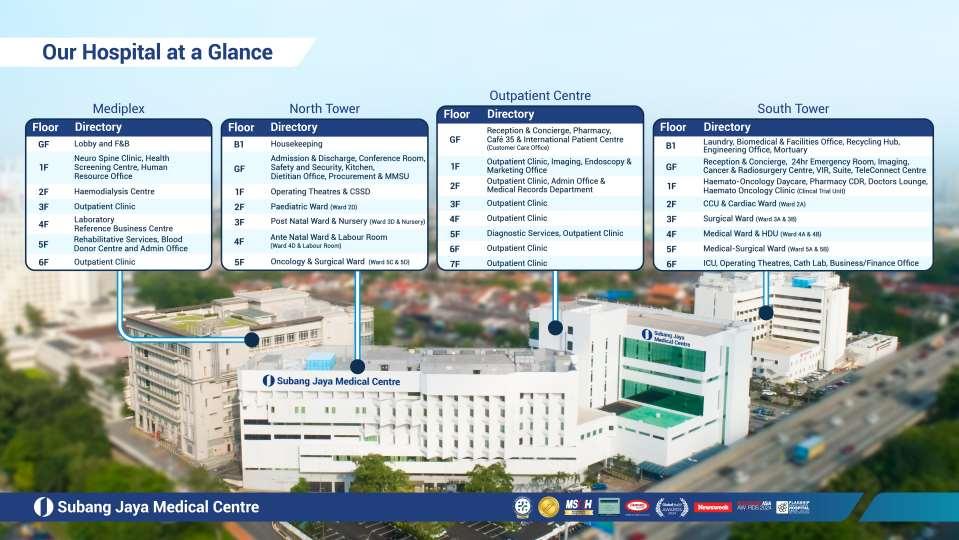Click the '7F' floor label in Outpatient Centre
This screenshot has width=959, height=540.
(454, 264)
